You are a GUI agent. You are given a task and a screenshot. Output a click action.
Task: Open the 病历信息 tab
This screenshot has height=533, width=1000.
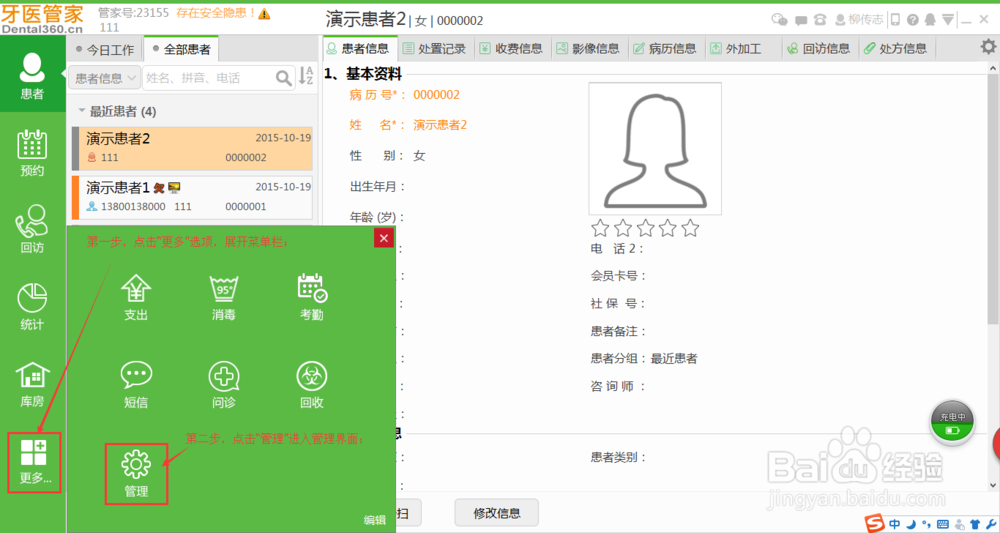[x=665, y=48]
